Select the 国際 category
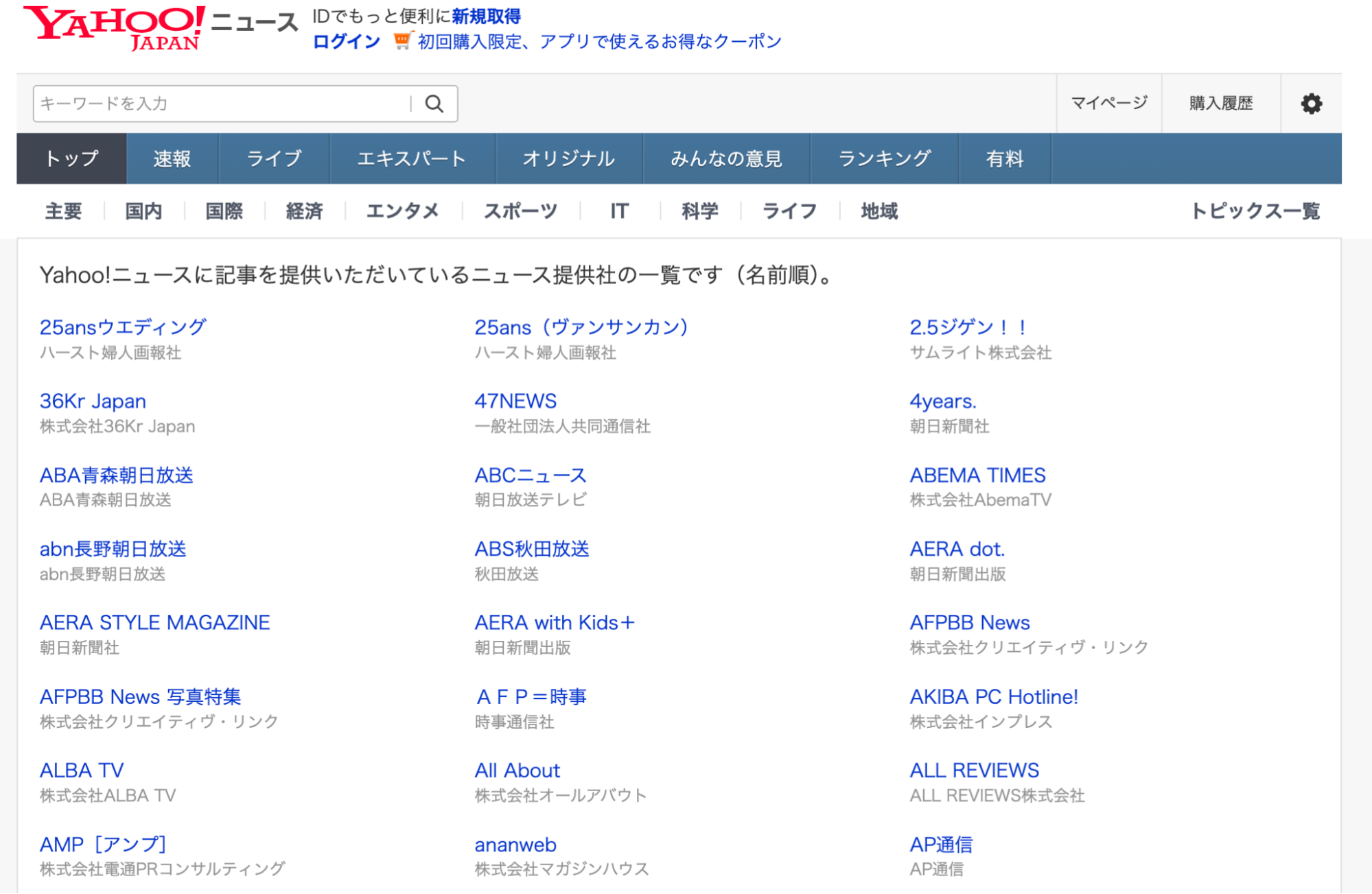This screenshot has height=894, width=1372. [x=224, y=211]
